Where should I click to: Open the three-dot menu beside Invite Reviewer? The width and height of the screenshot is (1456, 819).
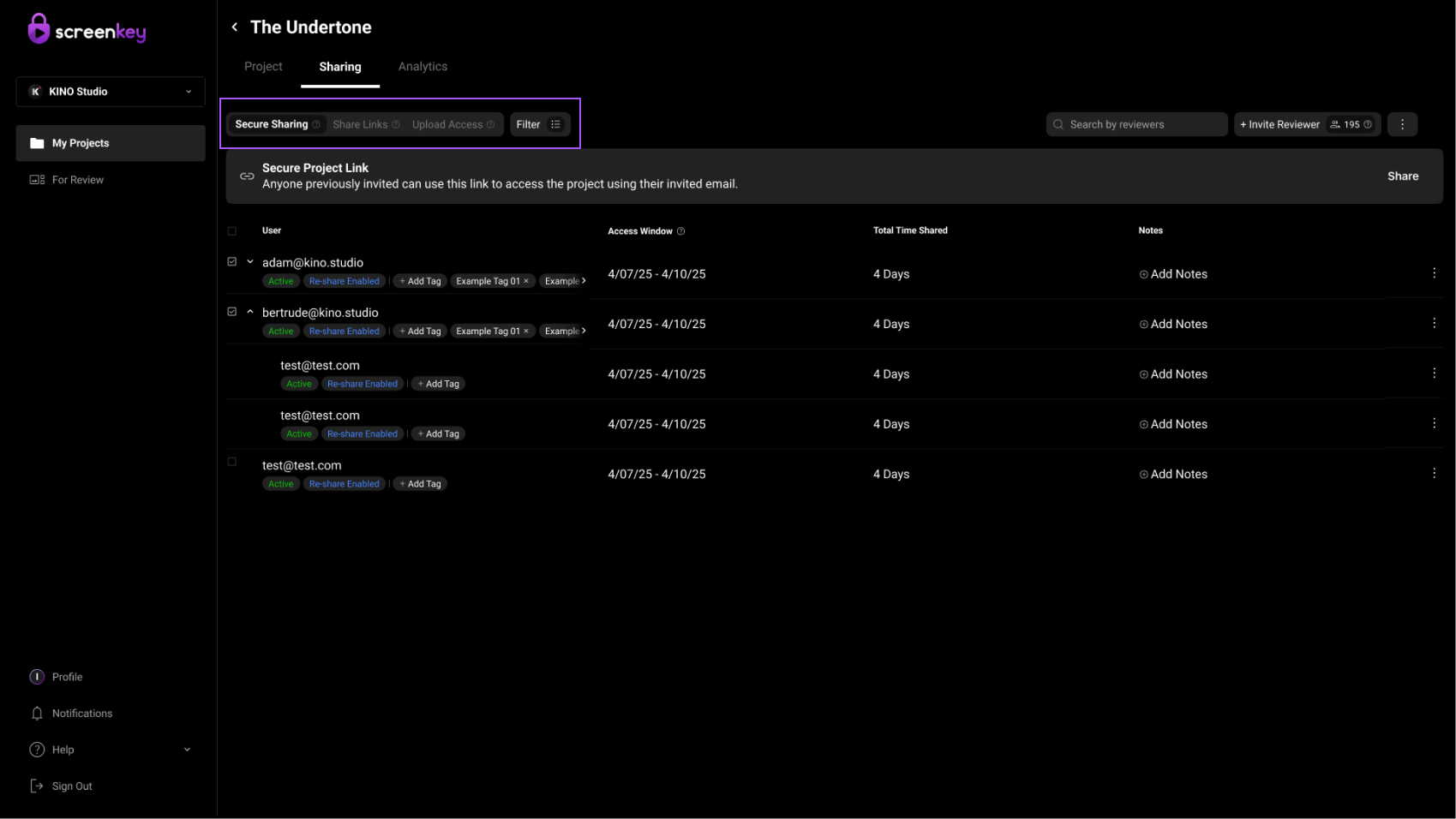pyautogui.click(x=1402, y=124)
